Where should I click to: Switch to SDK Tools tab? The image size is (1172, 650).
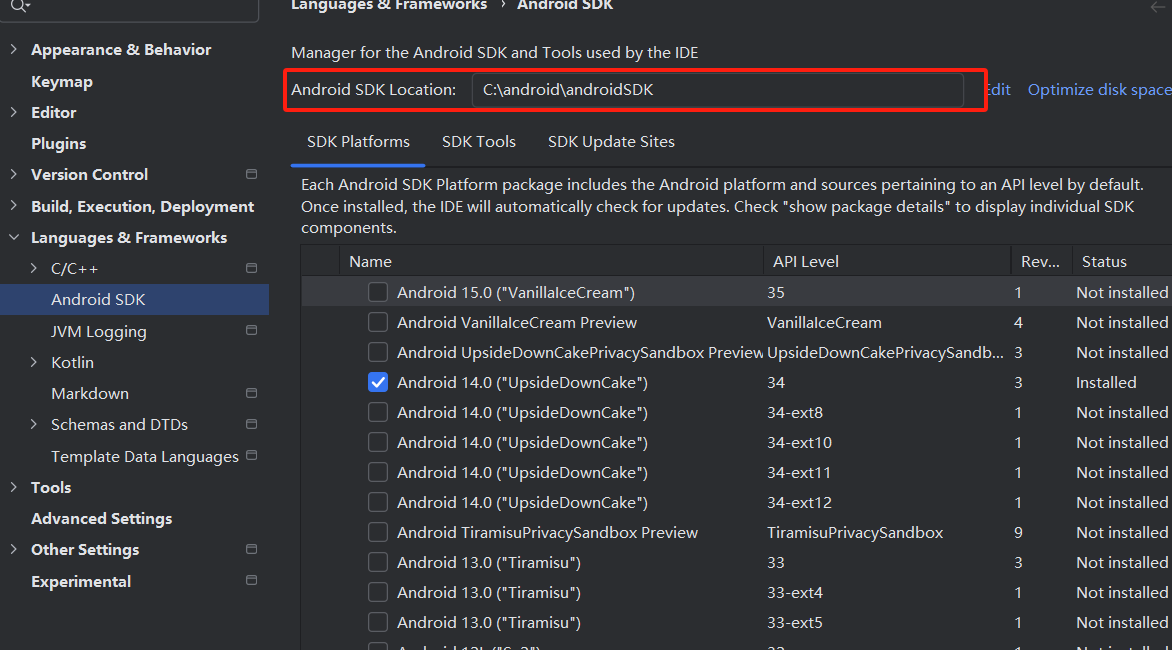(478, 142)
